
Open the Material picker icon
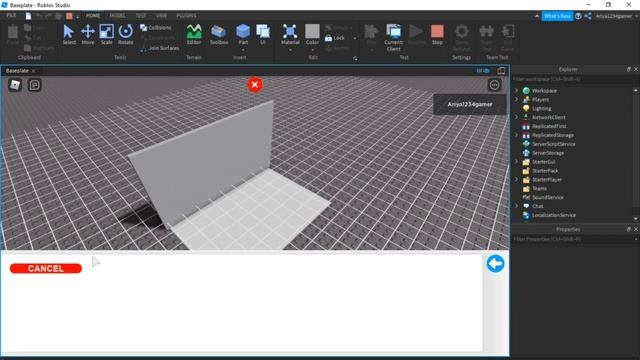(290, 32)
